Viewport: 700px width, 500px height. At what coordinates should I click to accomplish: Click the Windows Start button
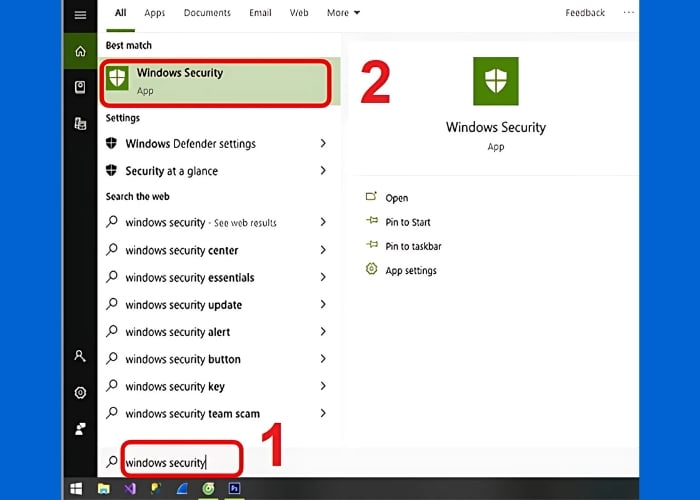tap(76, 489)
